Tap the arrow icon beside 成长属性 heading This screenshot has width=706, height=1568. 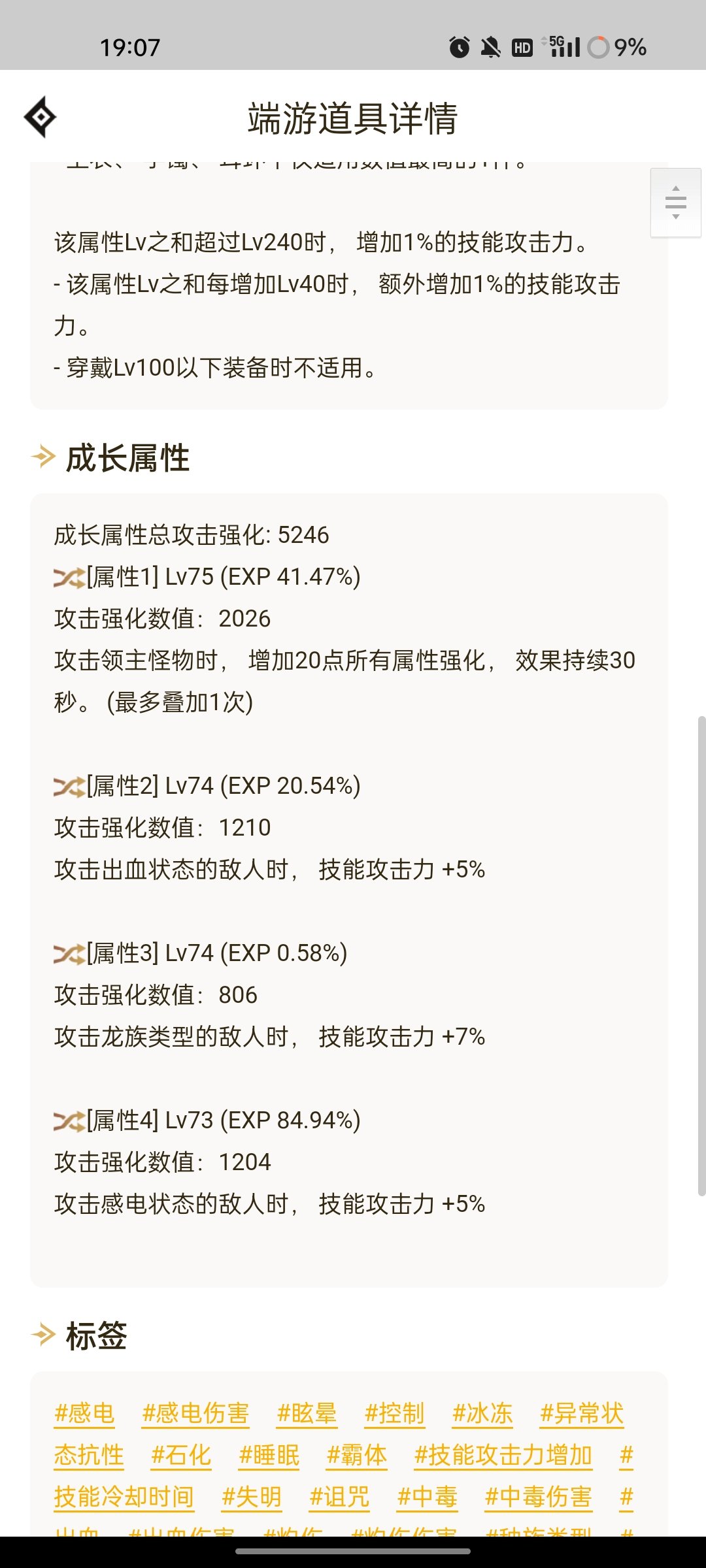coord(43,457)
